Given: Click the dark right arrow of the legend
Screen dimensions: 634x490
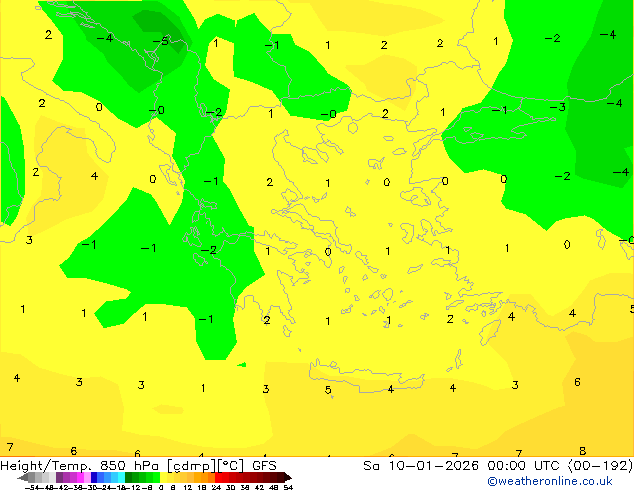Looking at the screenshot, I should click(x=287, y=477).
